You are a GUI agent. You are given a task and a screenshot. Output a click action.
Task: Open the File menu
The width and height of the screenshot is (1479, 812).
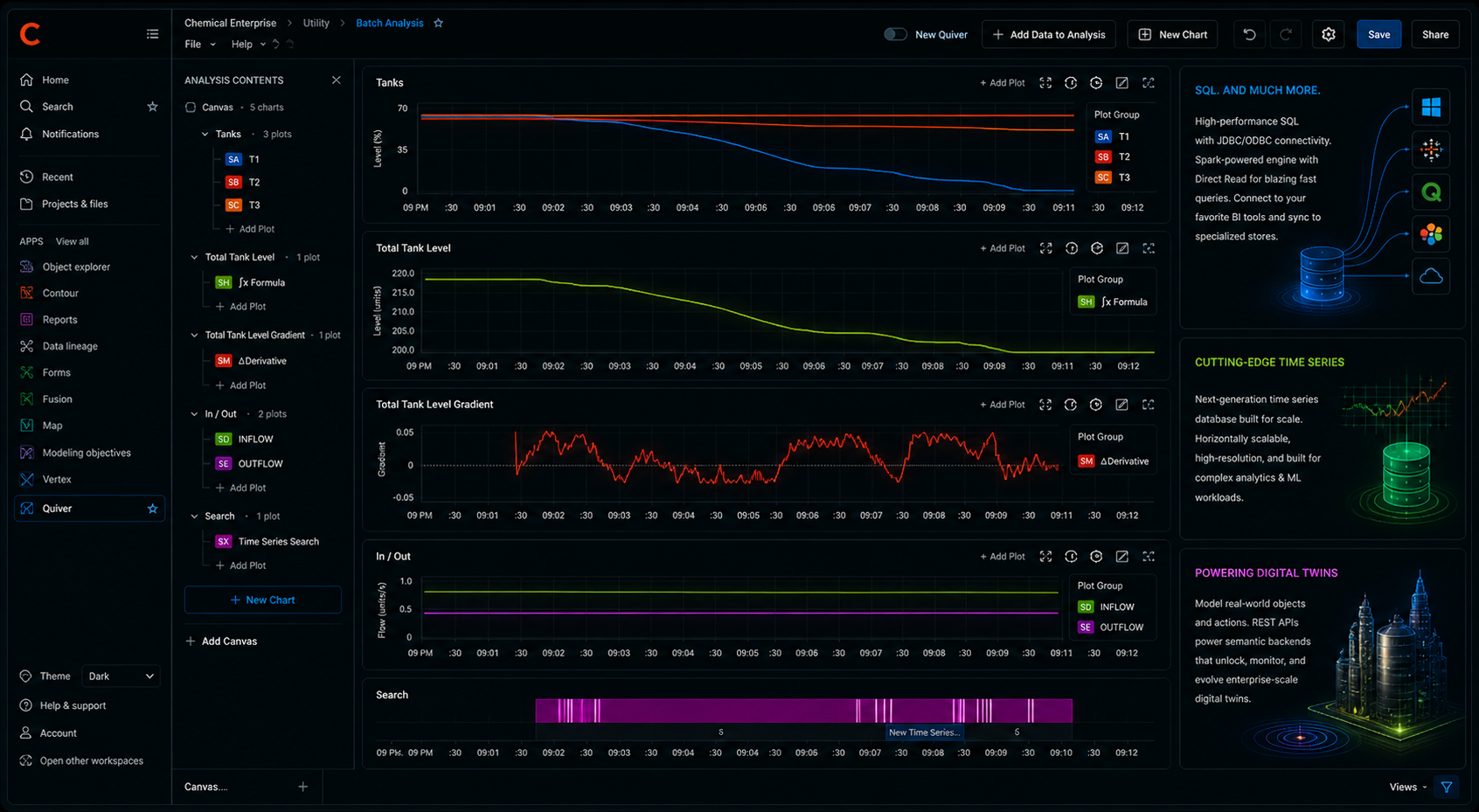199,45
